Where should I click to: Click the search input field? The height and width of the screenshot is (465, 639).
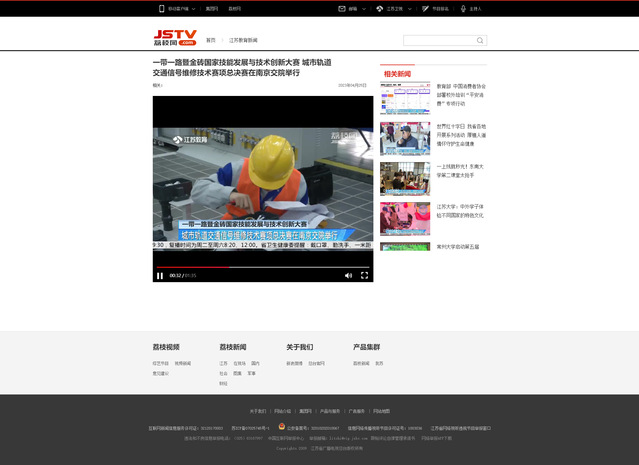pyautogui.click(x=439, y=41)
